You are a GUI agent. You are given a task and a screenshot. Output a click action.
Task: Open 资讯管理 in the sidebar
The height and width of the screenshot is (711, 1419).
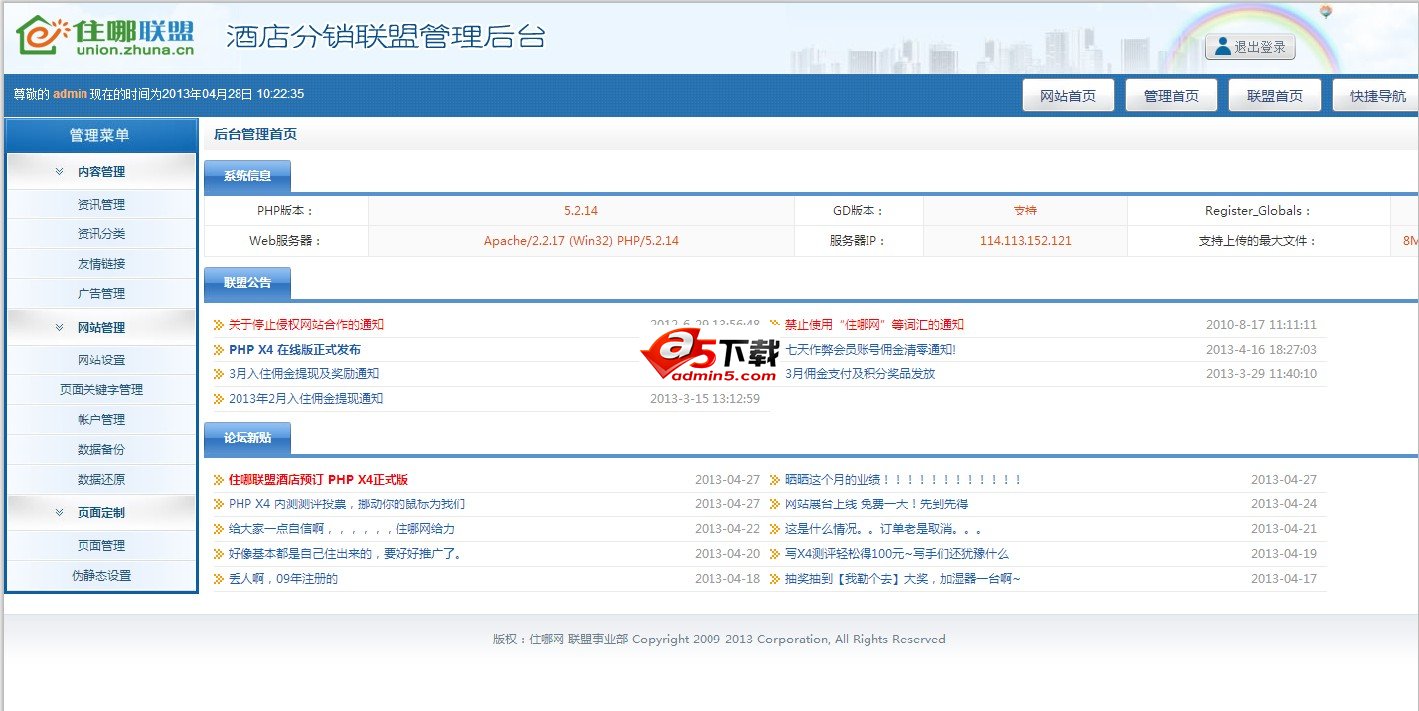click(x=101, y=205)
